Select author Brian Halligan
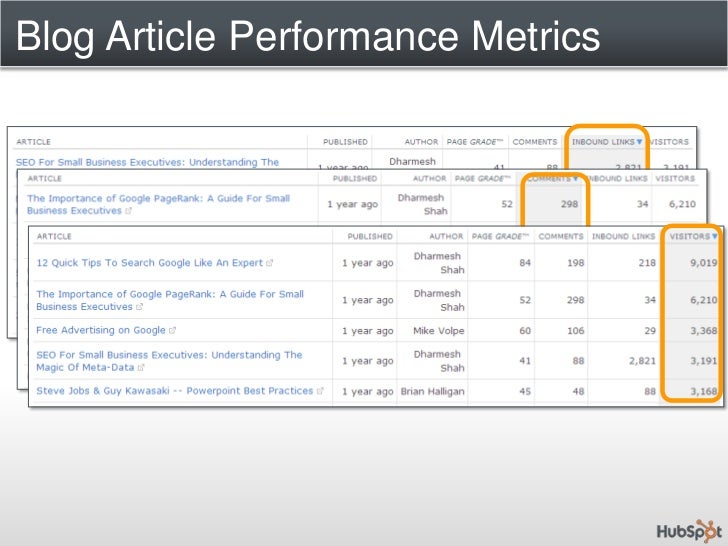This screenshot has width=728, height=546. click(x=432, y=391)
